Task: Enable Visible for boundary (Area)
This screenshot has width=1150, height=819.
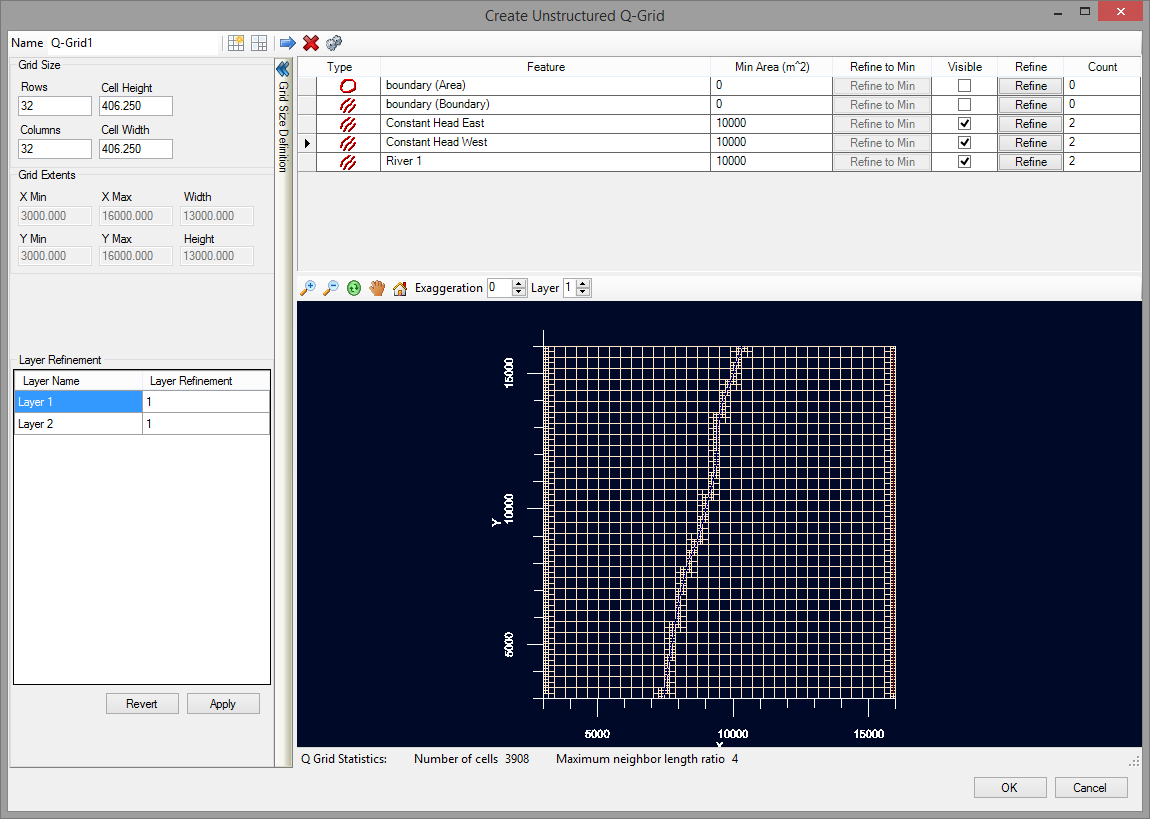Action: coord(964,85)
